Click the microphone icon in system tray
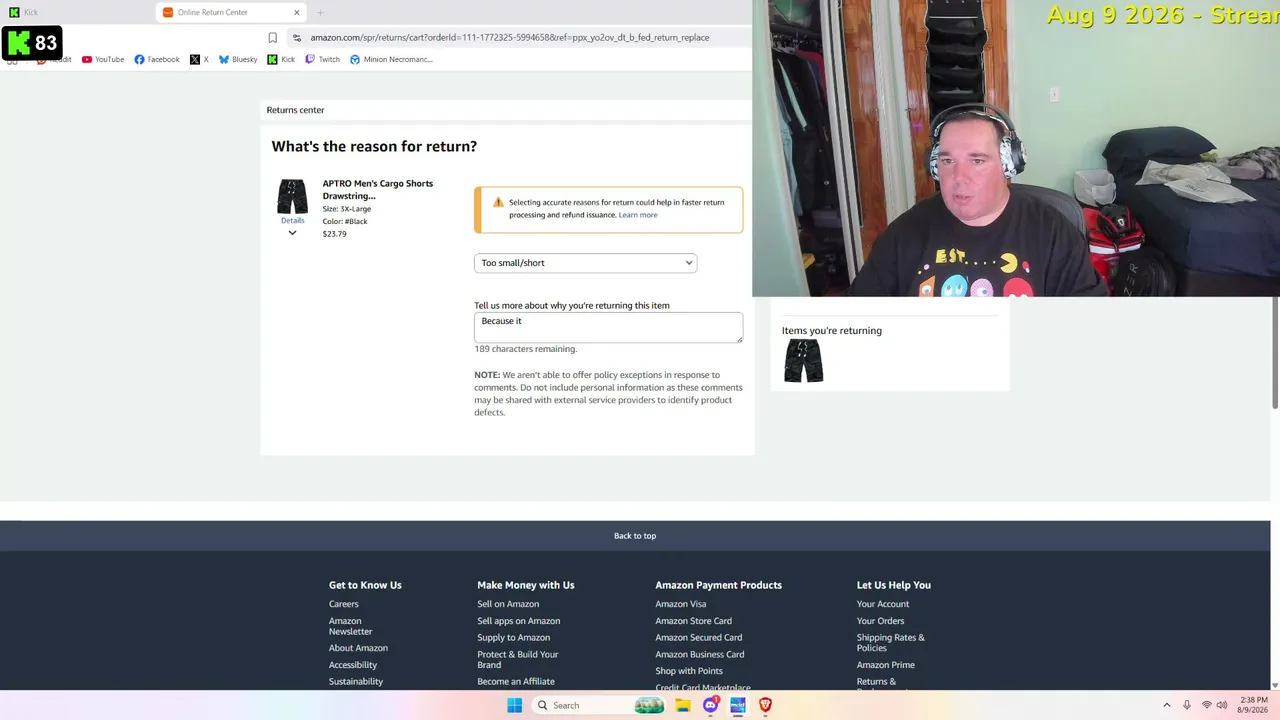 (x=1187, y=705)
